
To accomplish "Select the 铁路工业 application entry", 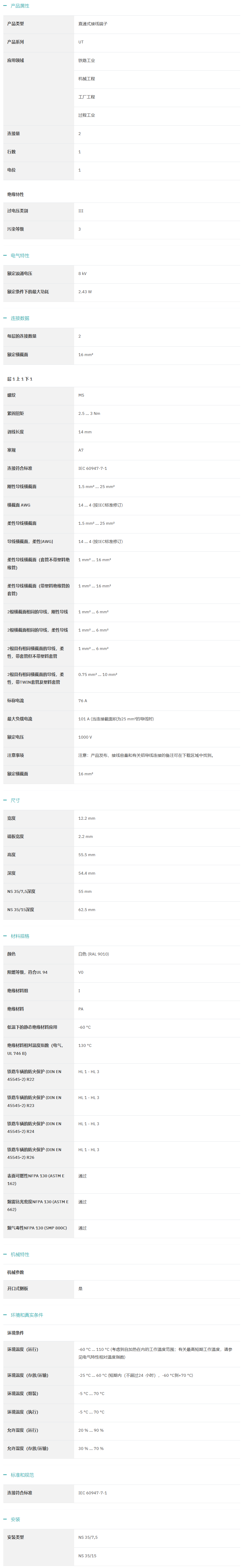I will [x=86, y=60].
